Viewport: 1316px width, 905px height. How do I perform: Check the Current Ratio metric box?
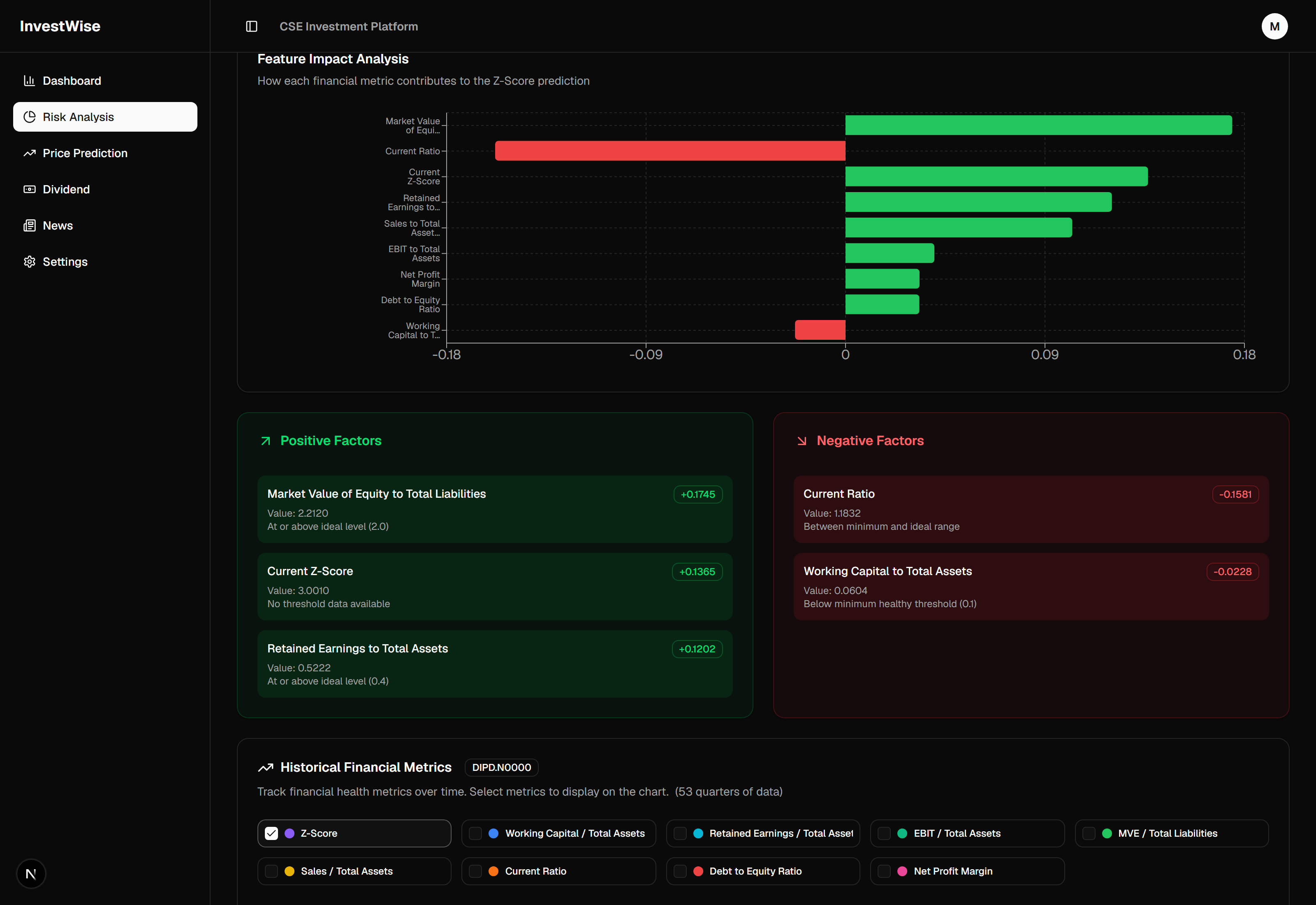point(475,871)
